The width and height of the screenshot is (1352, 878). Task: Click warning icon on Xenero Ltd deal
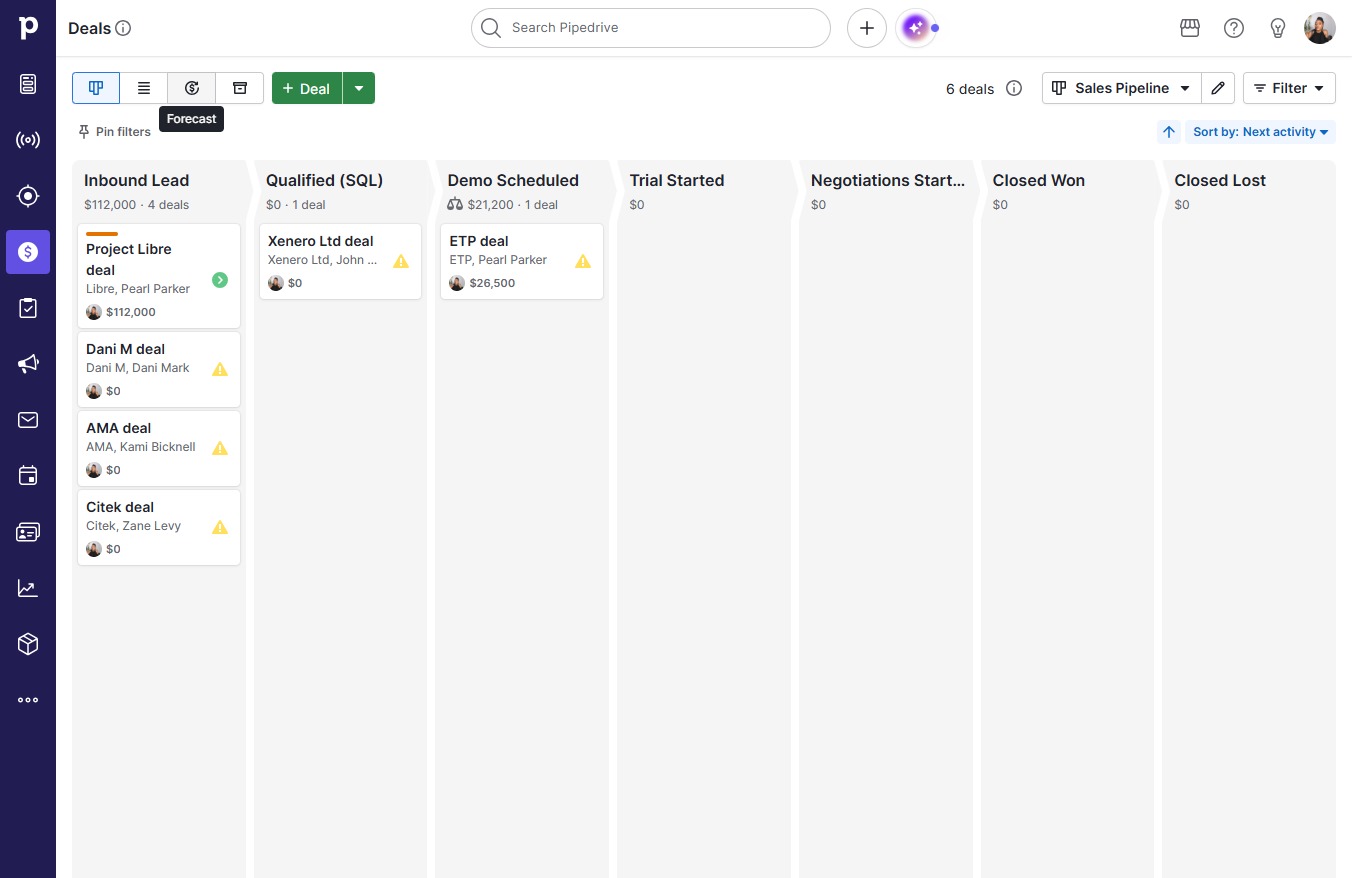click(401, 261)
